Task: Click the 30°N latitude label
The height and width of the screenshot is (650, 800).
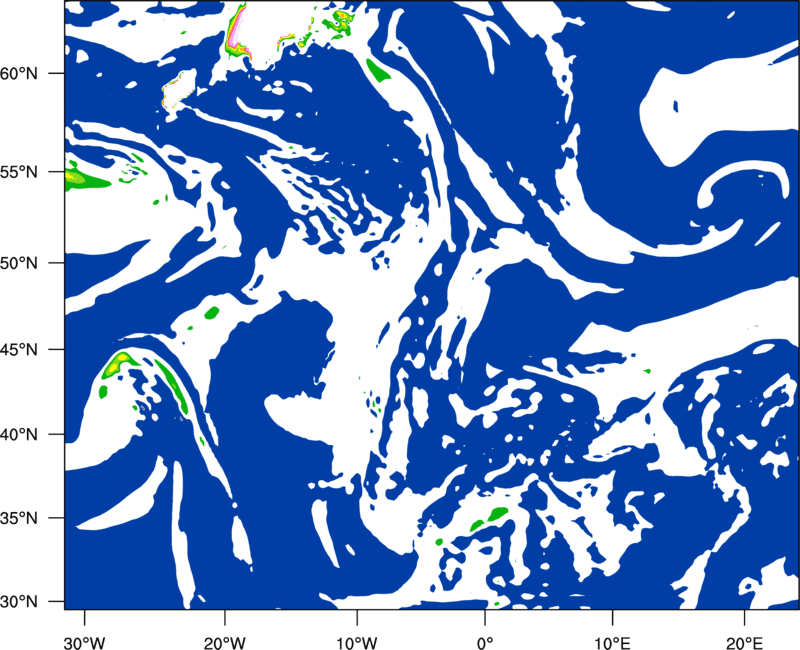Action: [19, 602]
